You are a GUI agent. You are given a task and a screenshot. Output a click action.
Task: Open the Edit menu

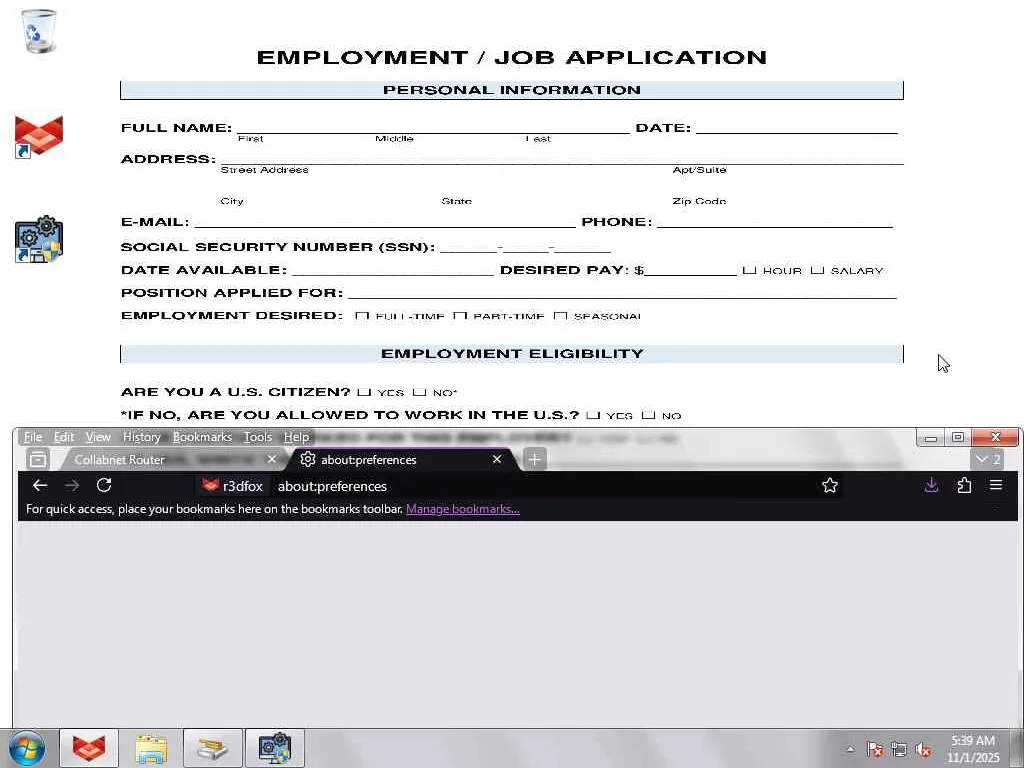(x=63, y=437)
